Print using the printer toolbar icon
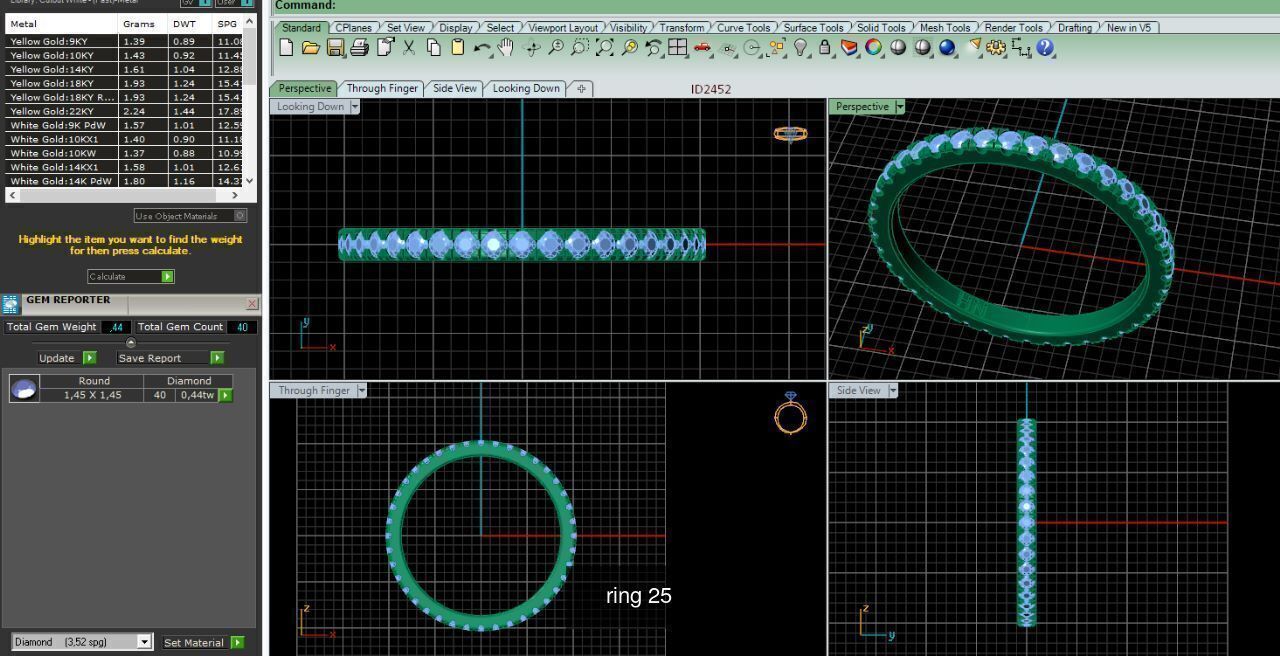1280x656 pixels. 359,47
